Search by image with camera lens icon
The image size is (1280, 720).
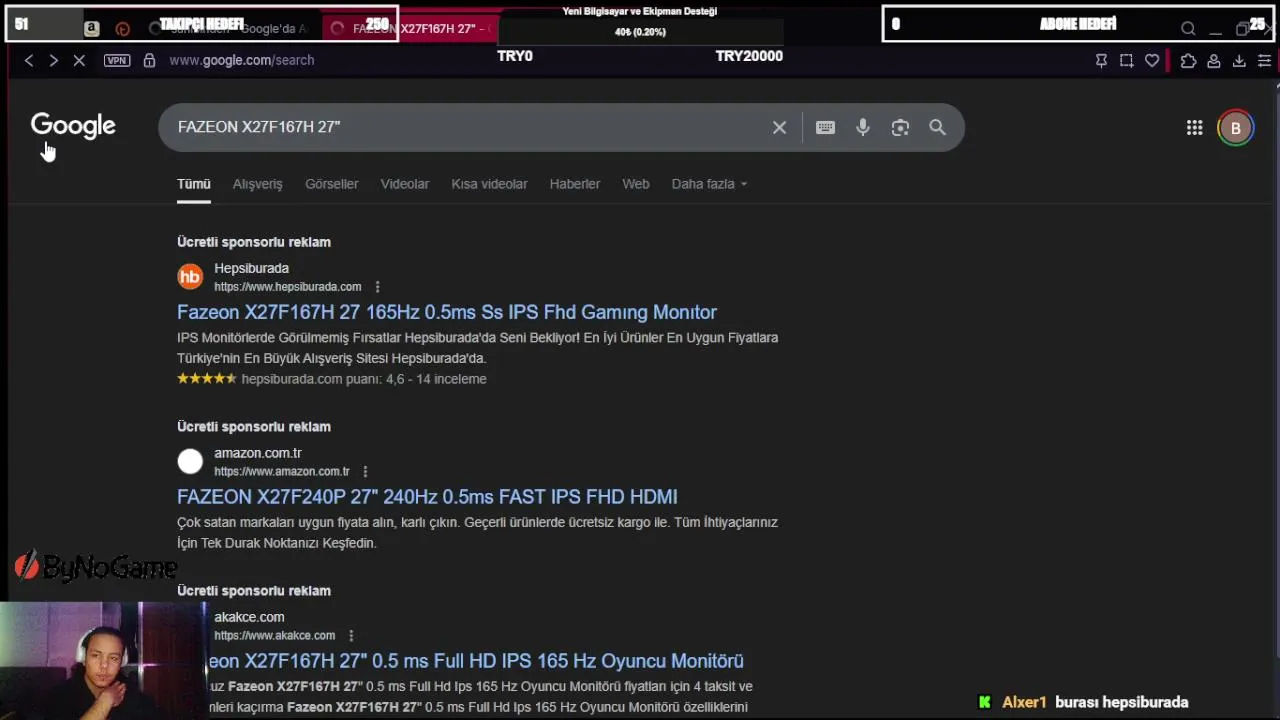900,127
